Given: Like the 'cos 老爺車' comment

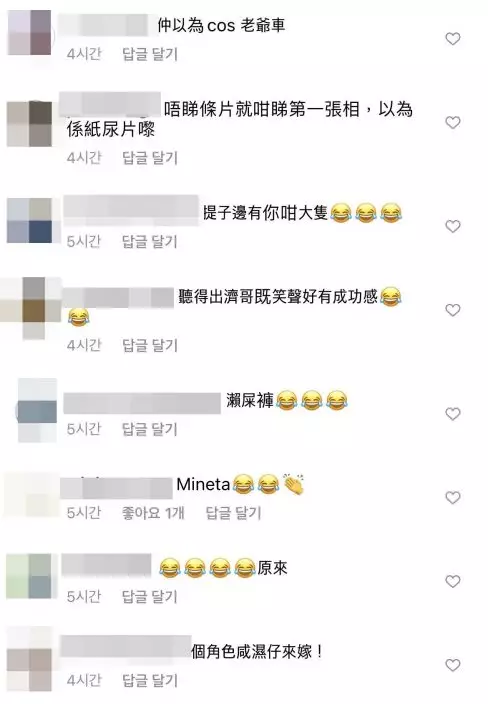Looking at the screenshot, I should pyautogui.click(x=453, y=39).
